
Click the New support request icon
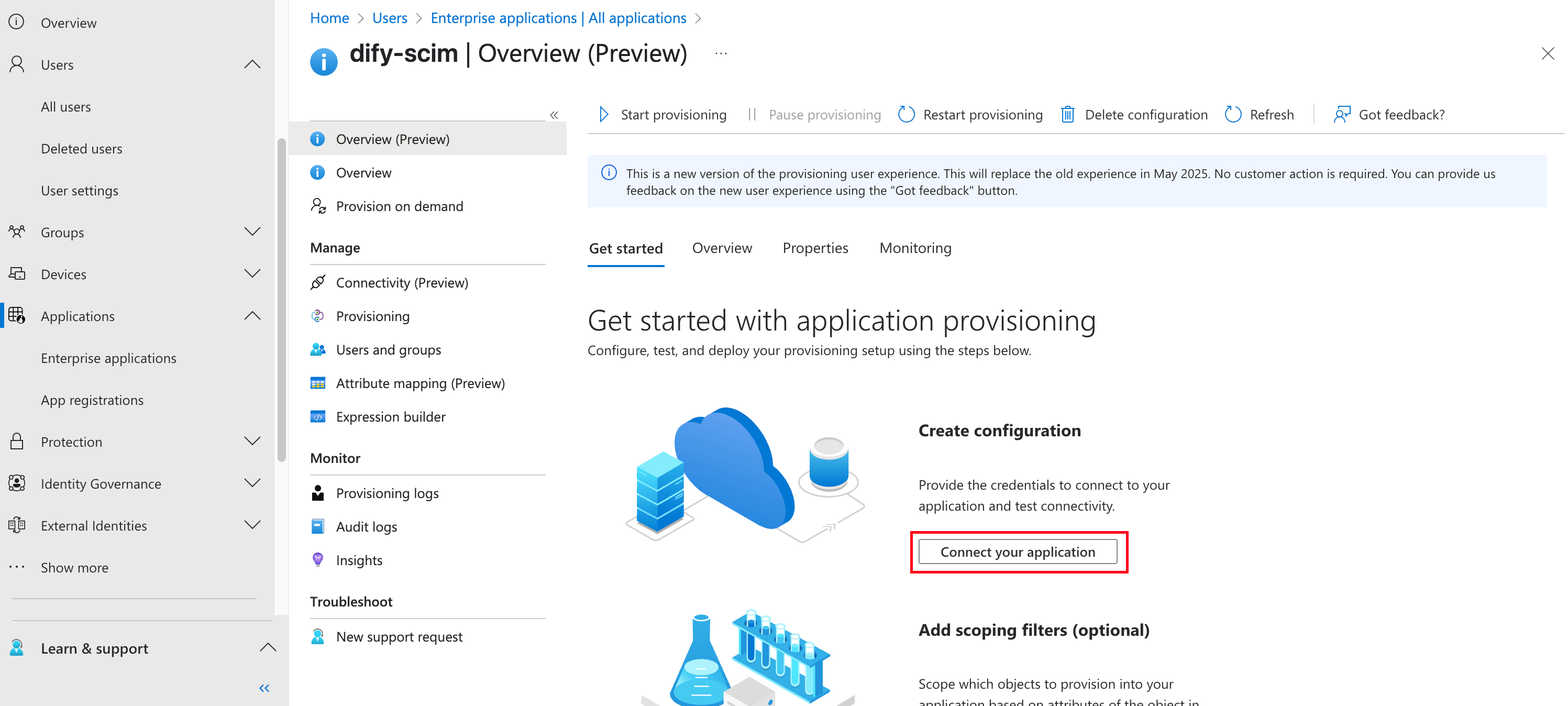click(x=318, y=637)
